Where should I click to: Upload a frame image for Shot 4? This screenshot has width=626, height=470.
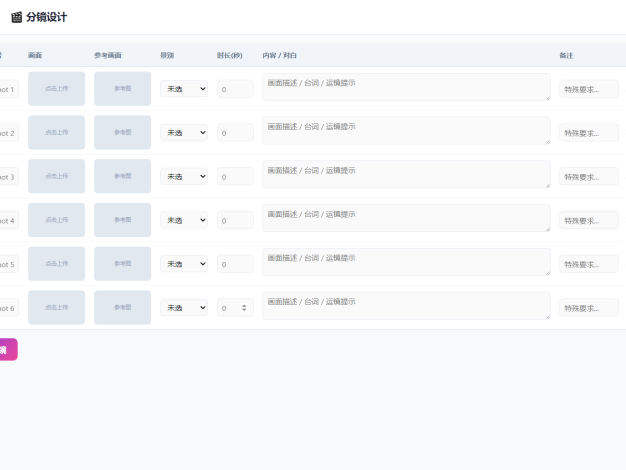point(56,220)
